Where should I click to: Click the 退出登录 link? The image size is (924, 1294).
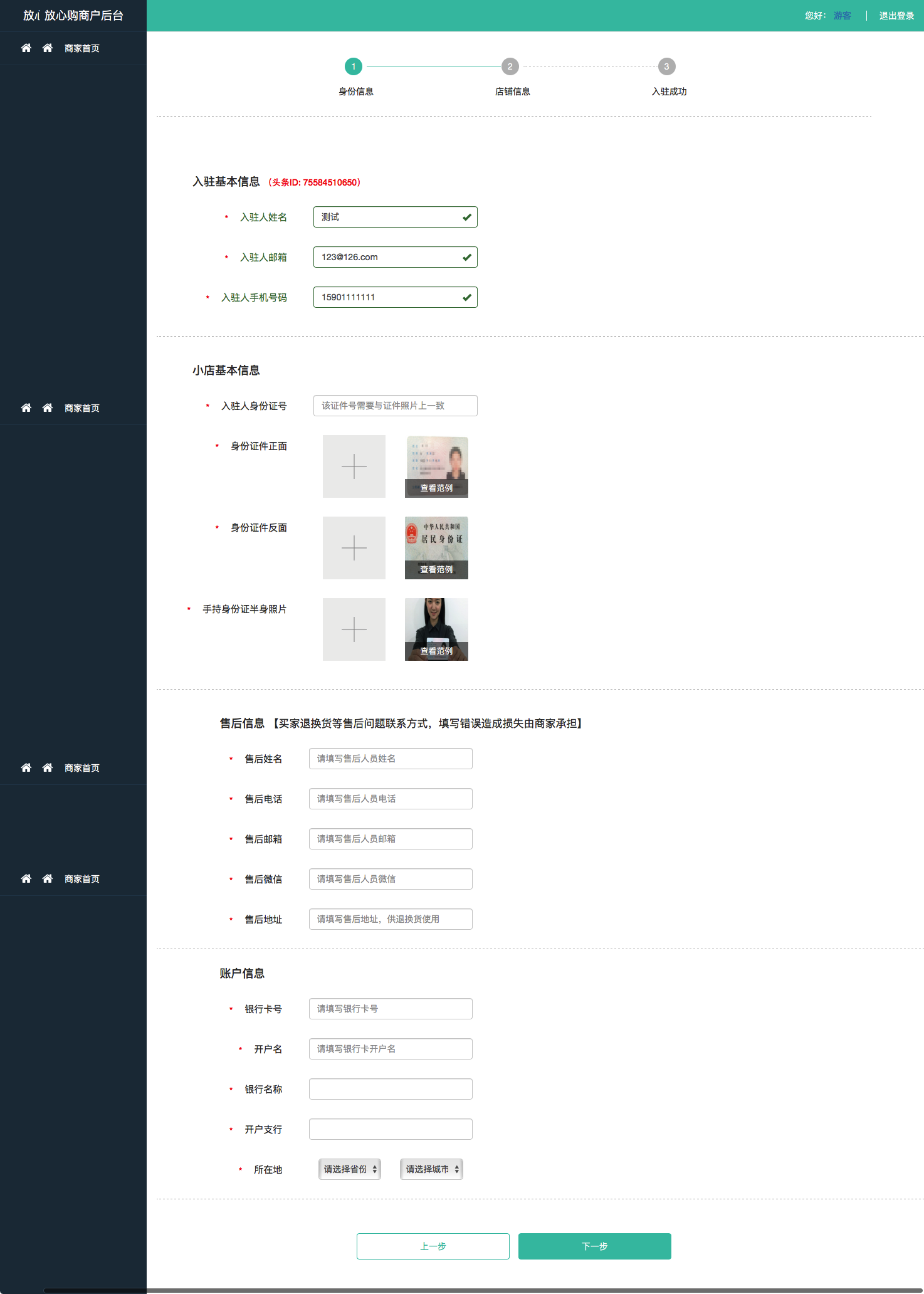(x=896, y=16)
